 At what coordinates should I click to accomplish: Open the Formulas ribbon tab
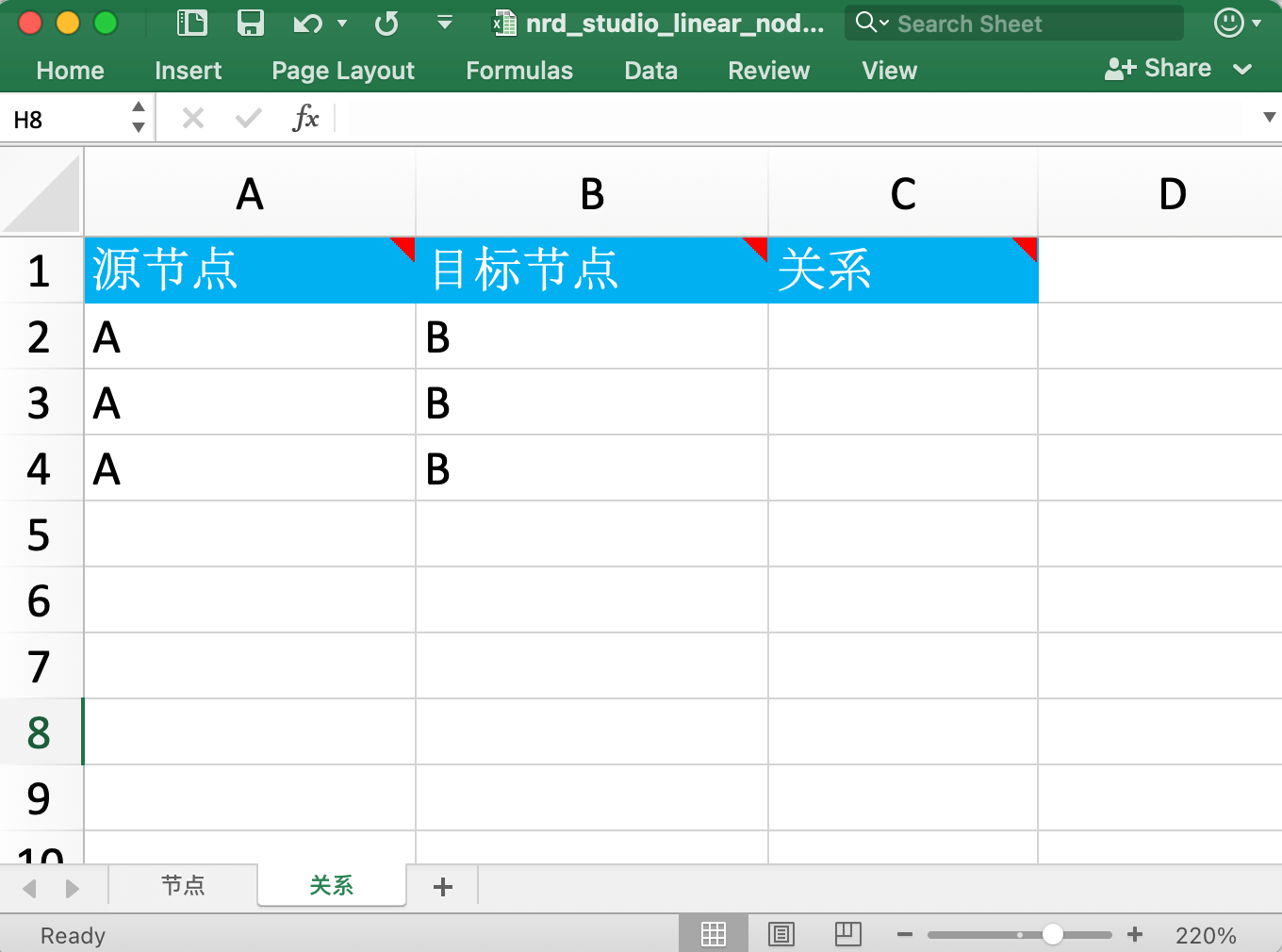click(519, 71)
